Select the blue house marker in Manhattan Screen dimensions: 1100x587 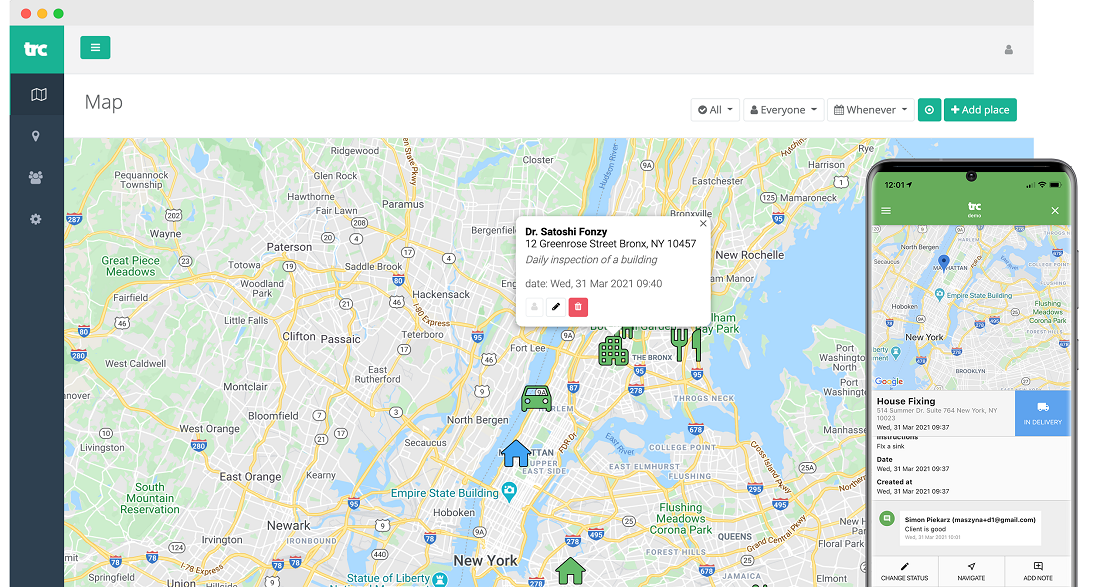(x=516, y=454)
